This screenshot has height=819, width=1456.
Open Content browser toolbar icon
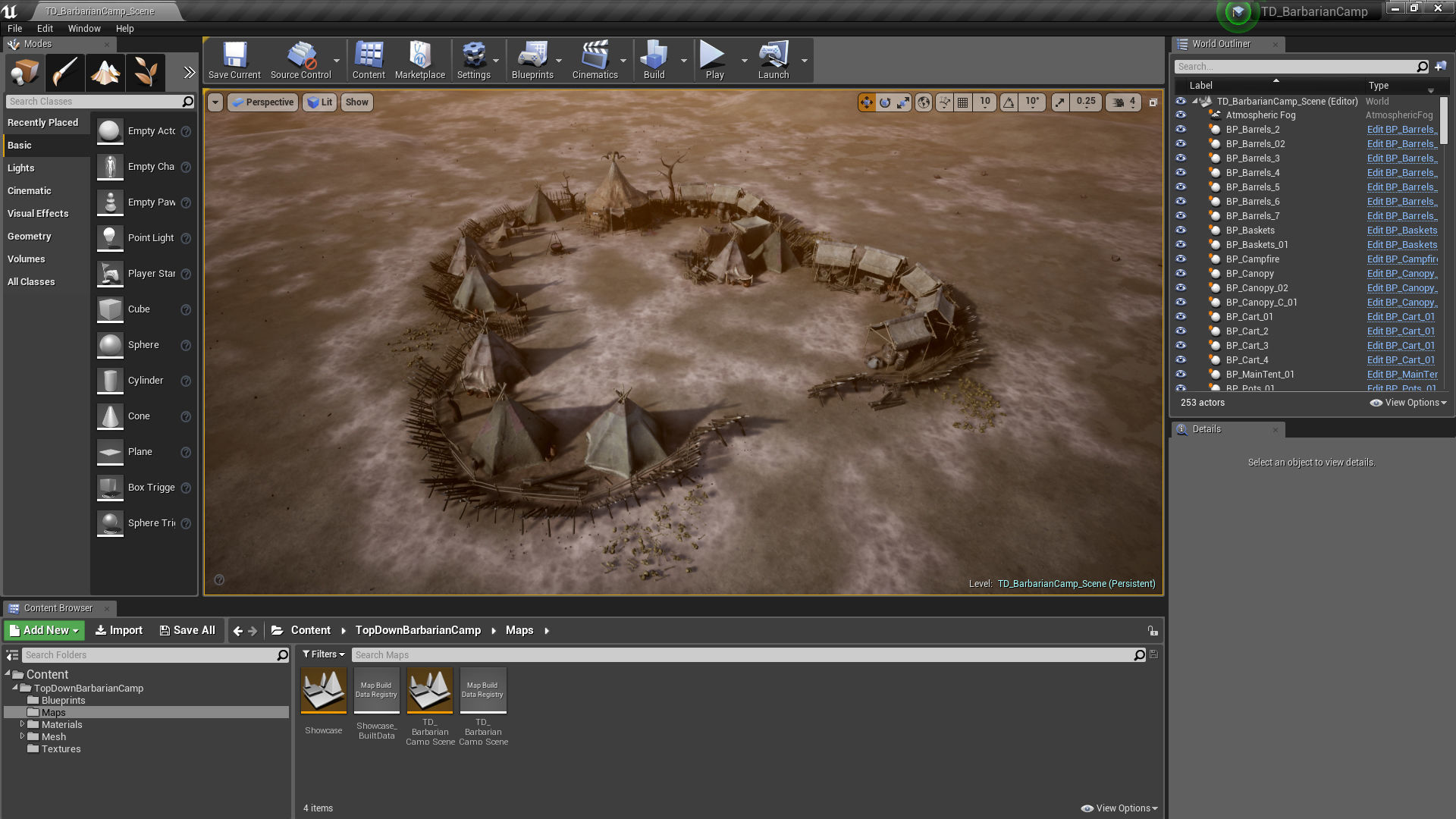coord(369,61)
